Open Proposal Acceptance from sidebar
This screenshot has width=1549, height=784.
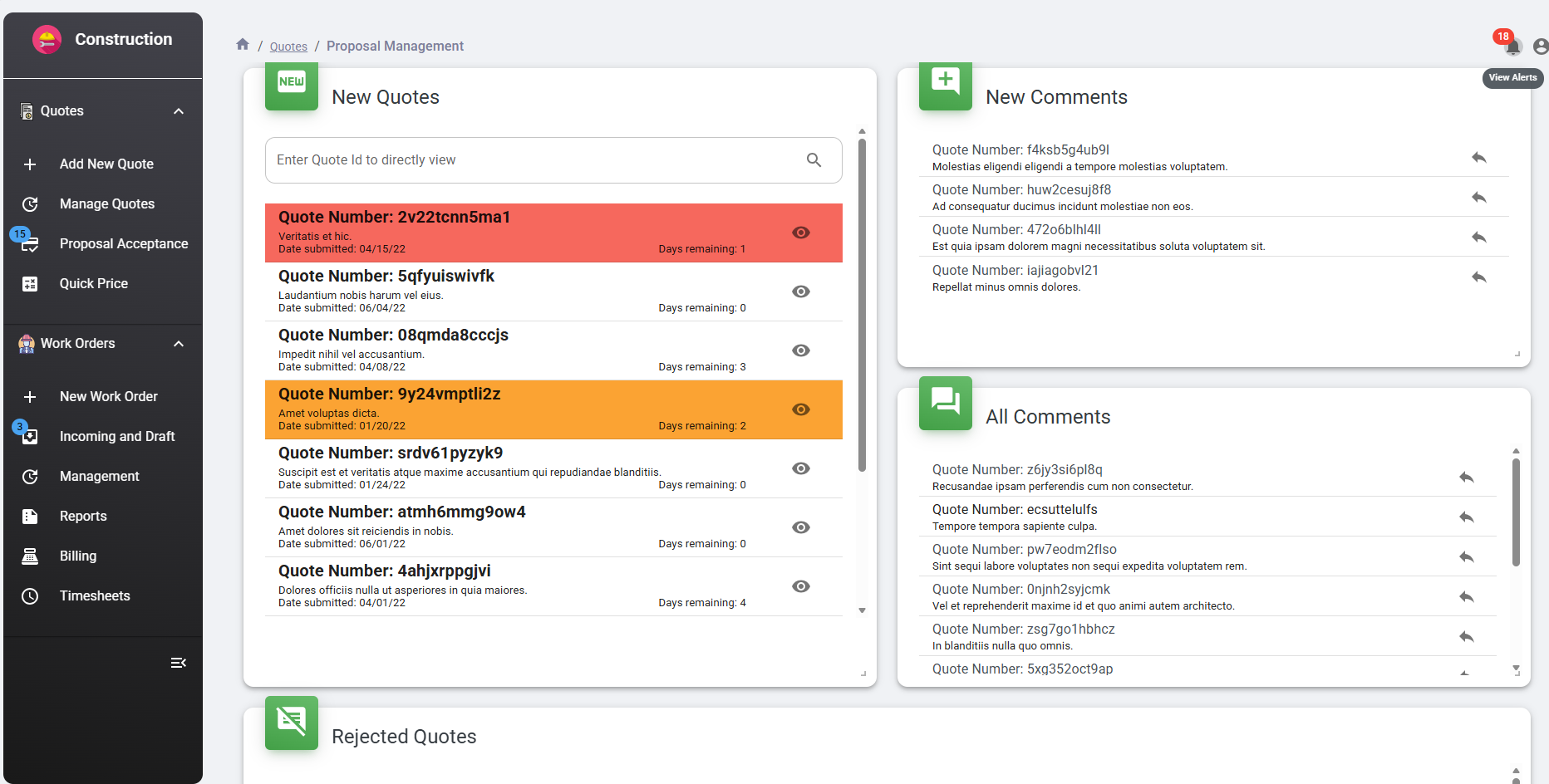123,243
